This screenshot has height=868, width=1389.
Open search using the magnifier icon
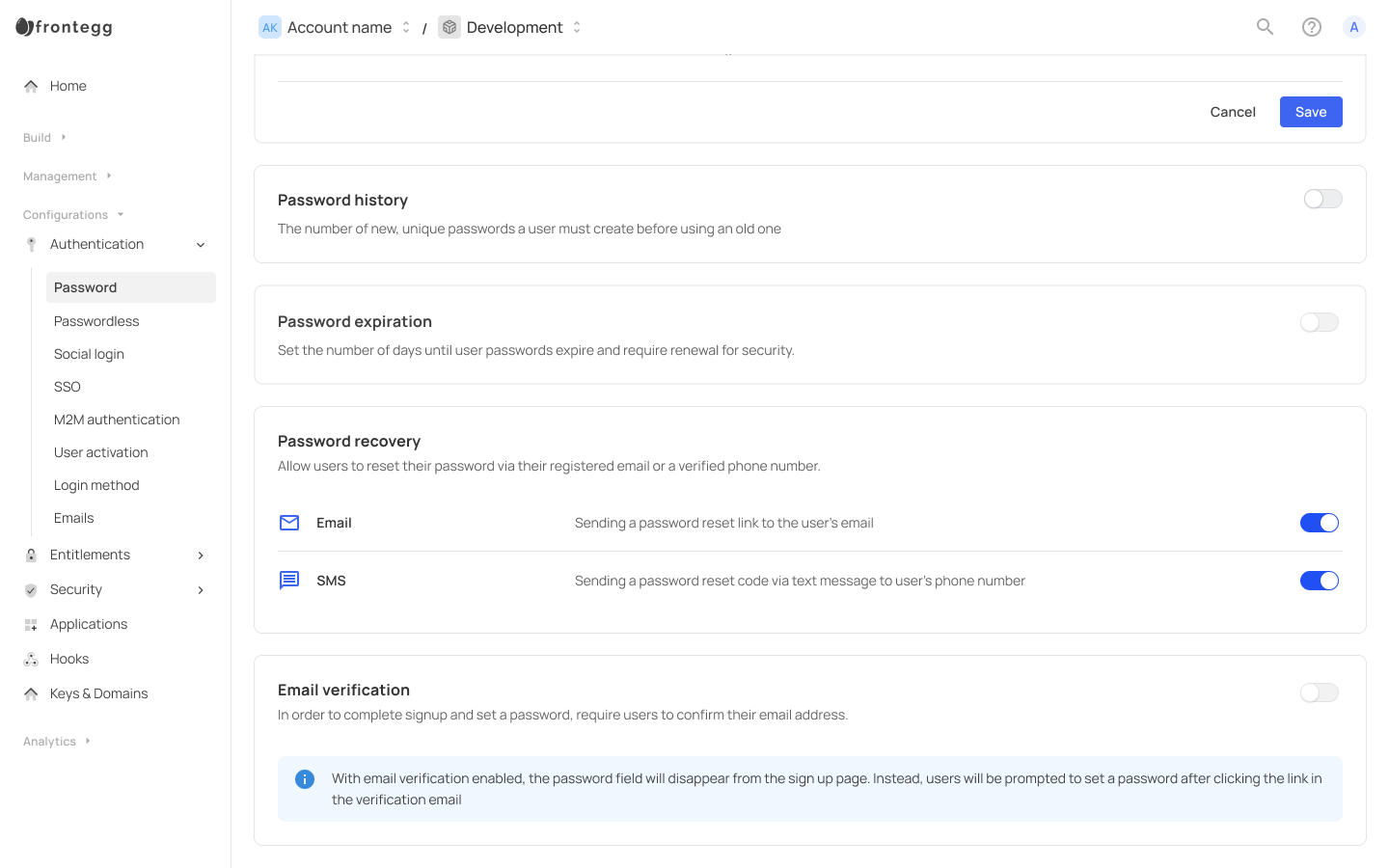pos(1265,27)
